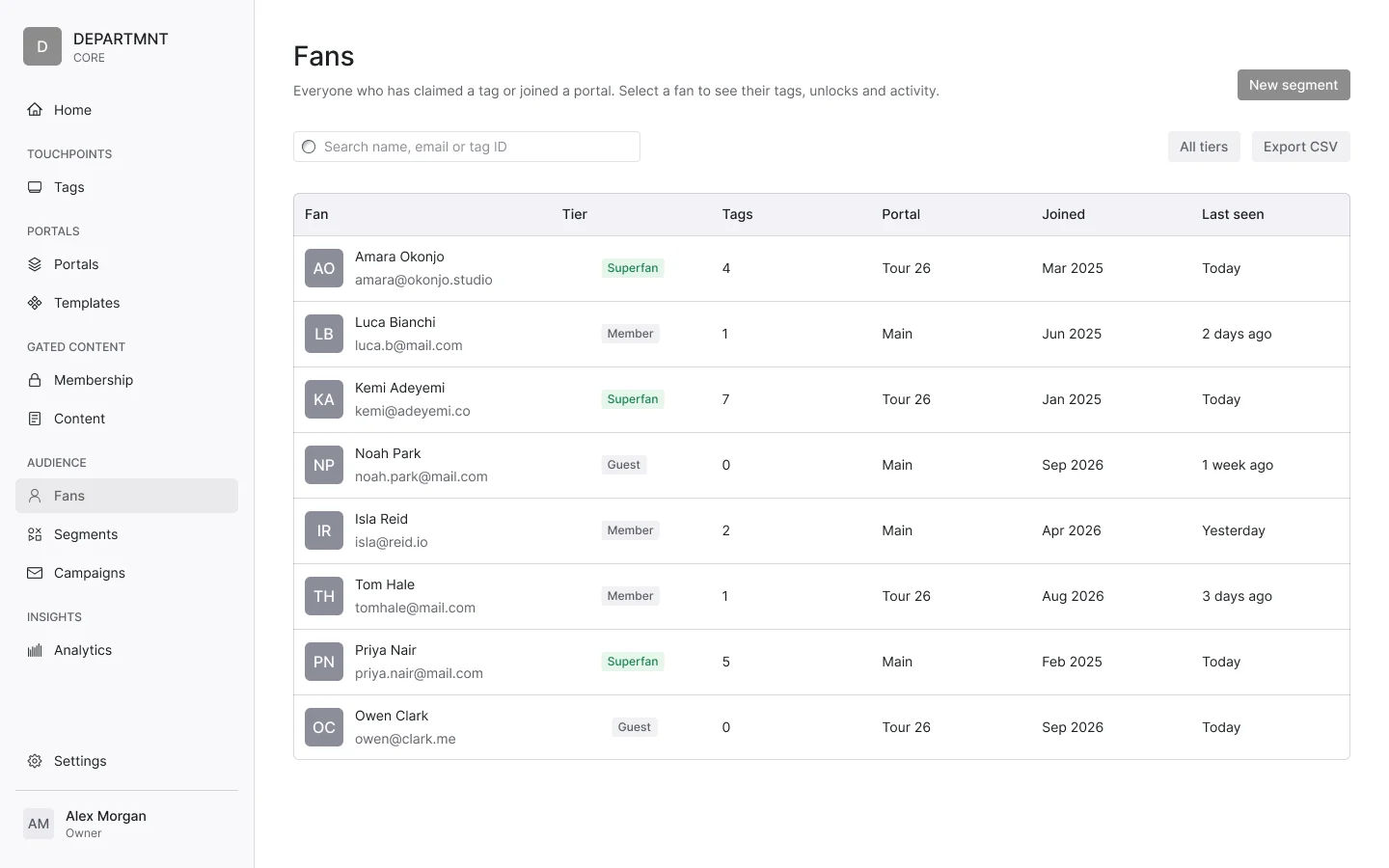This screenshot has height=868, width=1389.
Task: Click the Superfan badge for Amara Okonjo
Action: point(633,268)
